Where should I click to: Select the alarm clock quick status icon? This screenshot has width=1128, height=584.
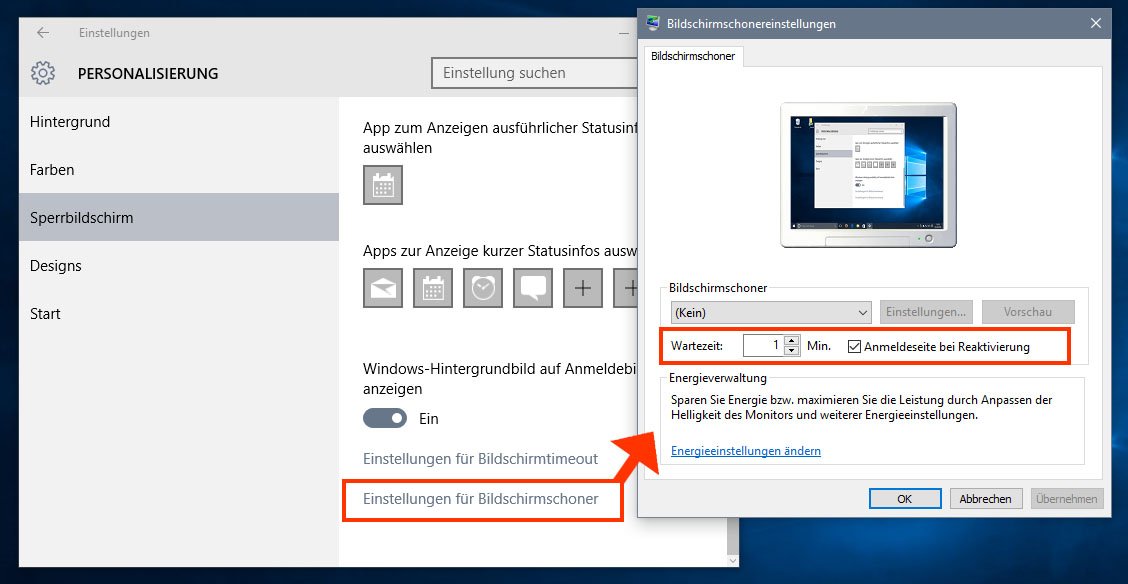point(483,288)
